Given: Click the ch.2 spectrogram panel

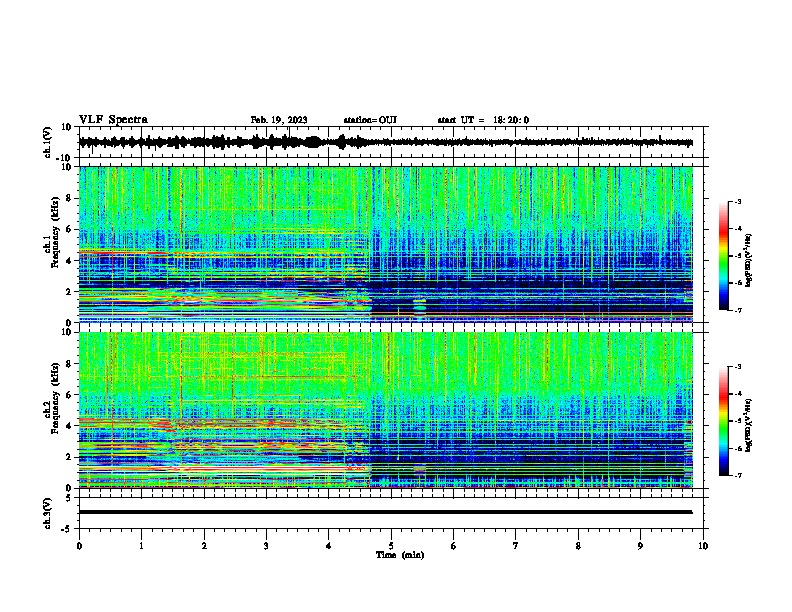Looking at the screenshot, I should 386,410.
